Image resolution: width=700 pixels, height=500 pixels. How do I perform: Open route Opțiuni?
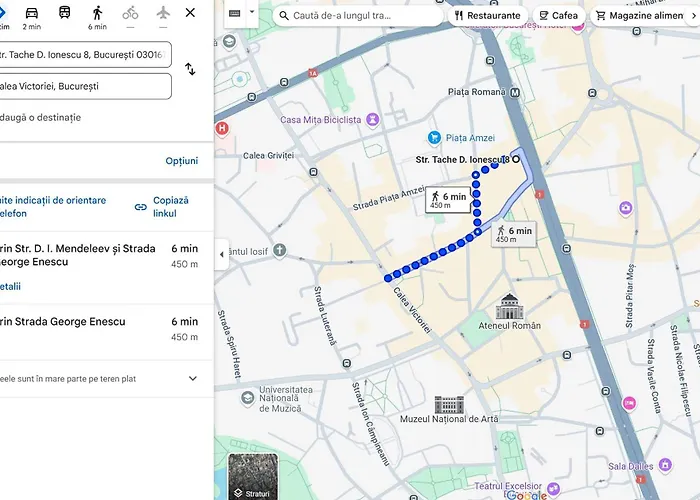point(181,161)
